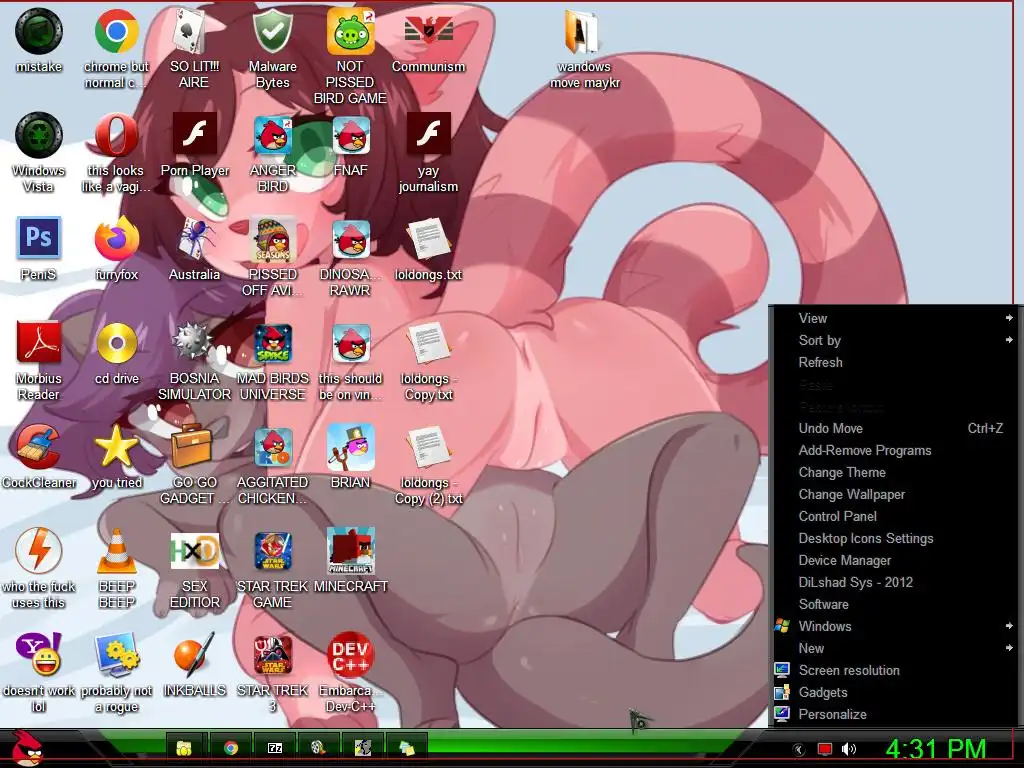
Task: Open the Flash icon labeled 'yay journalism'
Action: [x=428, y=152]
